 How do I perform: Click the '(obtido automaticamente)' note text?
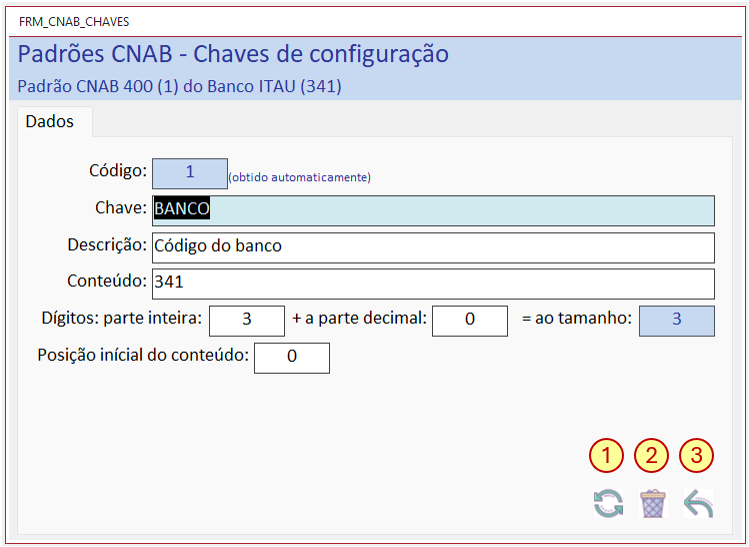(300, 177)
